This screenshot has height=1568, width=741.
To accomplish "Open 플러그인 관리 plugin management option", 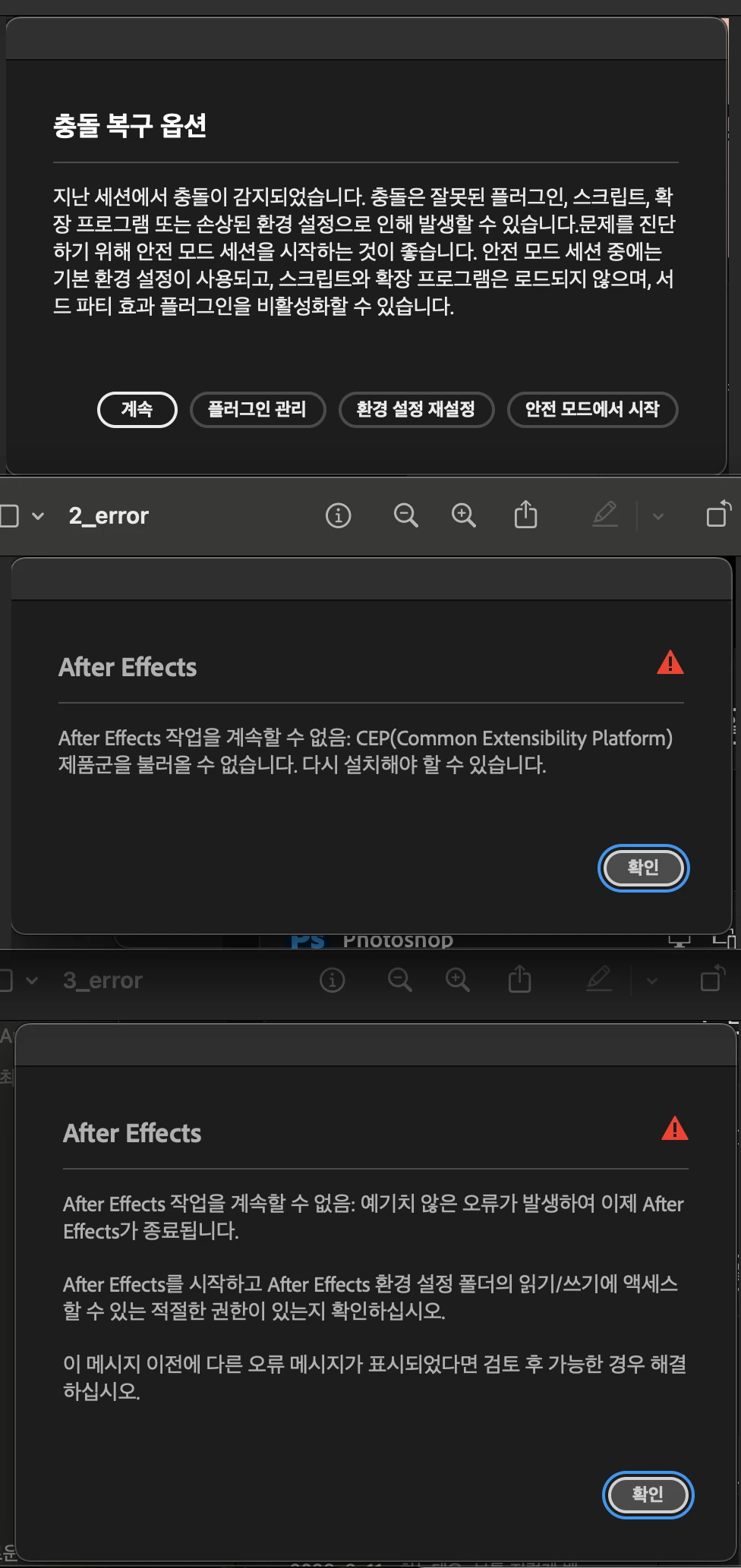I will [257, 410].
